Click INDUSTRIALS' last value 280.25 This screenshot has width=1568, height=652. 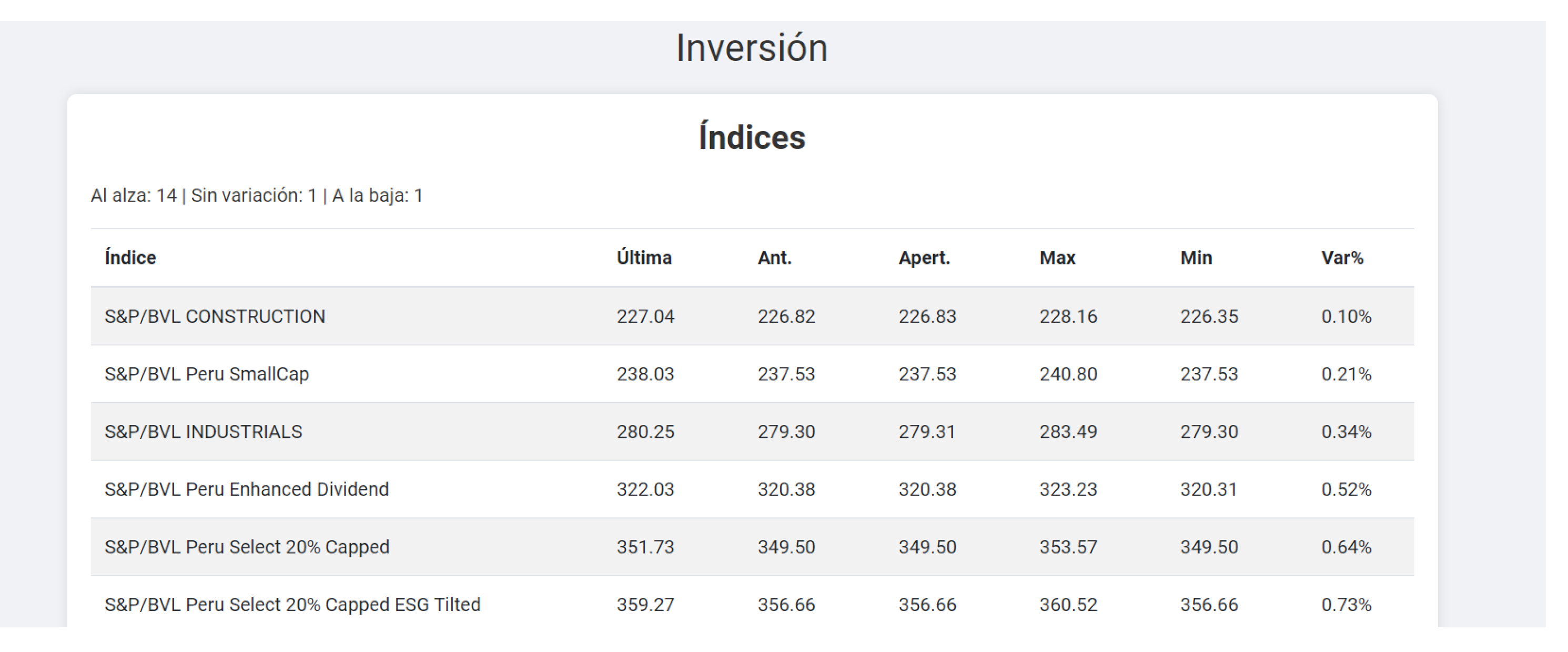[645, 431]
